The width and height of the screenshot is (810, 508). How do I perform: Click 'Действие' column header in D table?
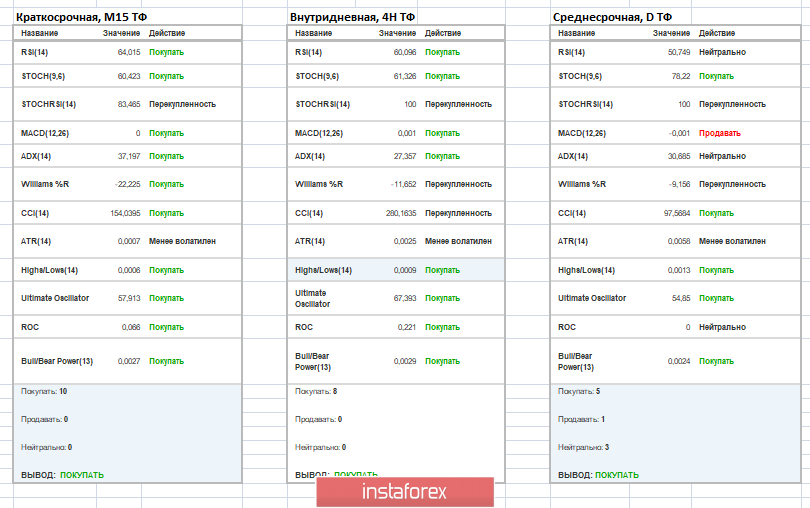pyautogui.click(x=716, y=33)
